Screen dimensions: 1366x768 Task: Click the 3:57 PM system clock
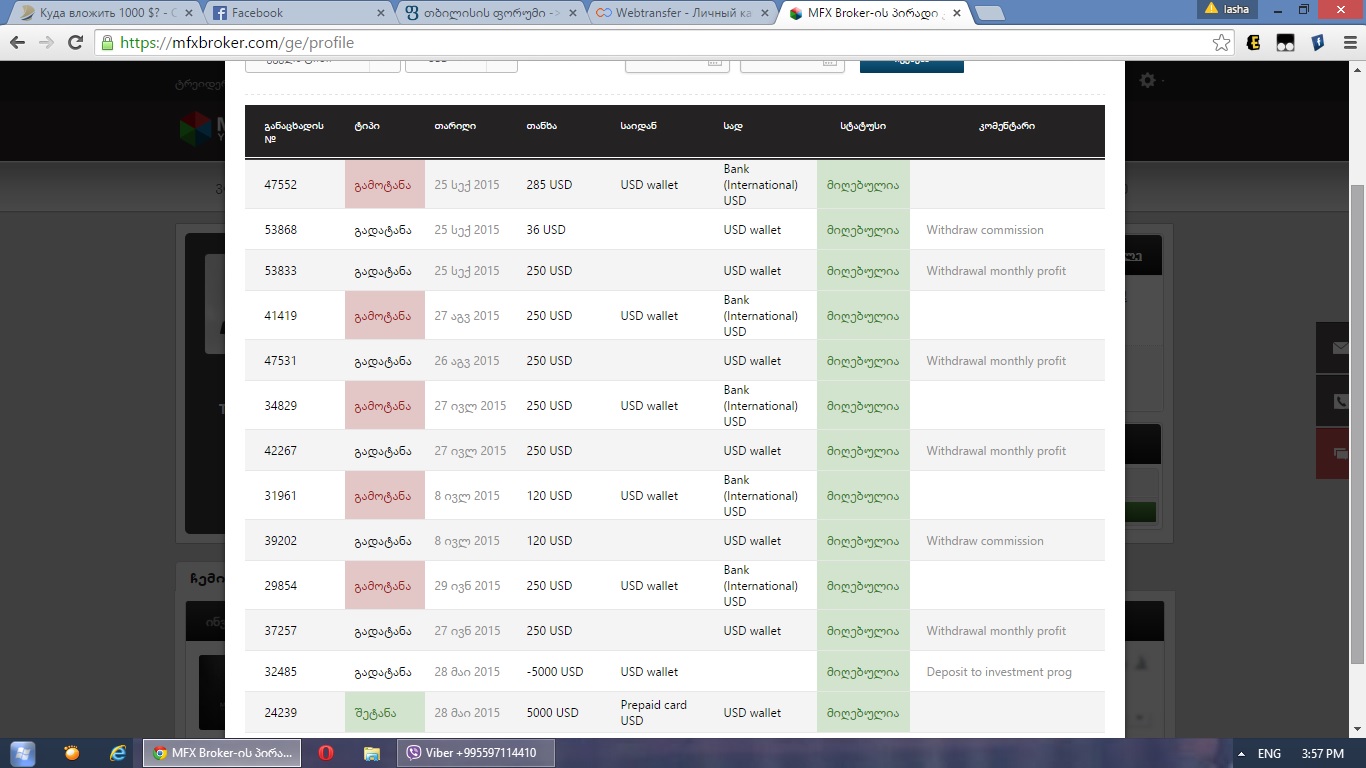click(x=1322, y=753)
